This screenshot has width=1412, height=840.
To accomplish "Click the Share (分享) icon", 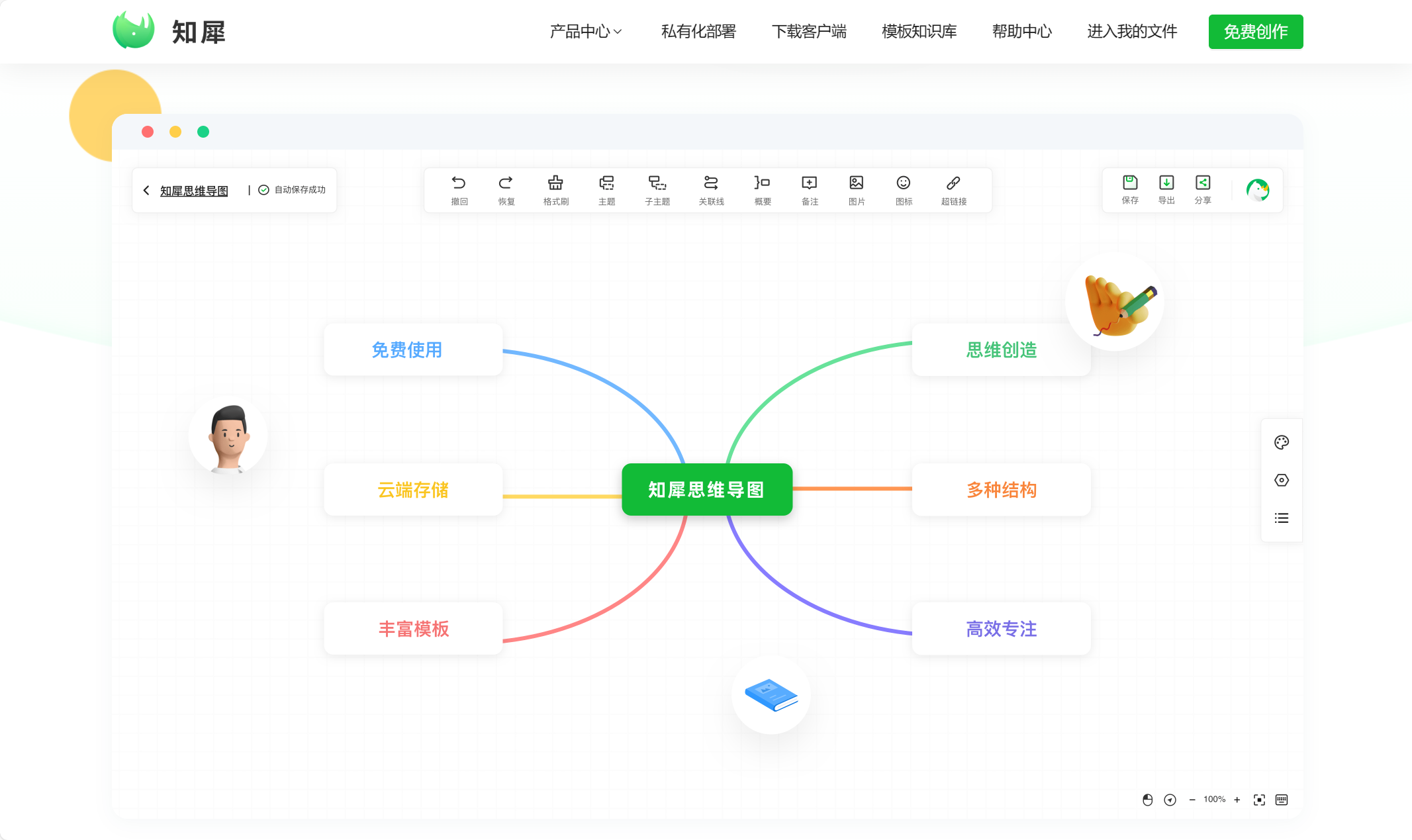I will pos(1203,182).
